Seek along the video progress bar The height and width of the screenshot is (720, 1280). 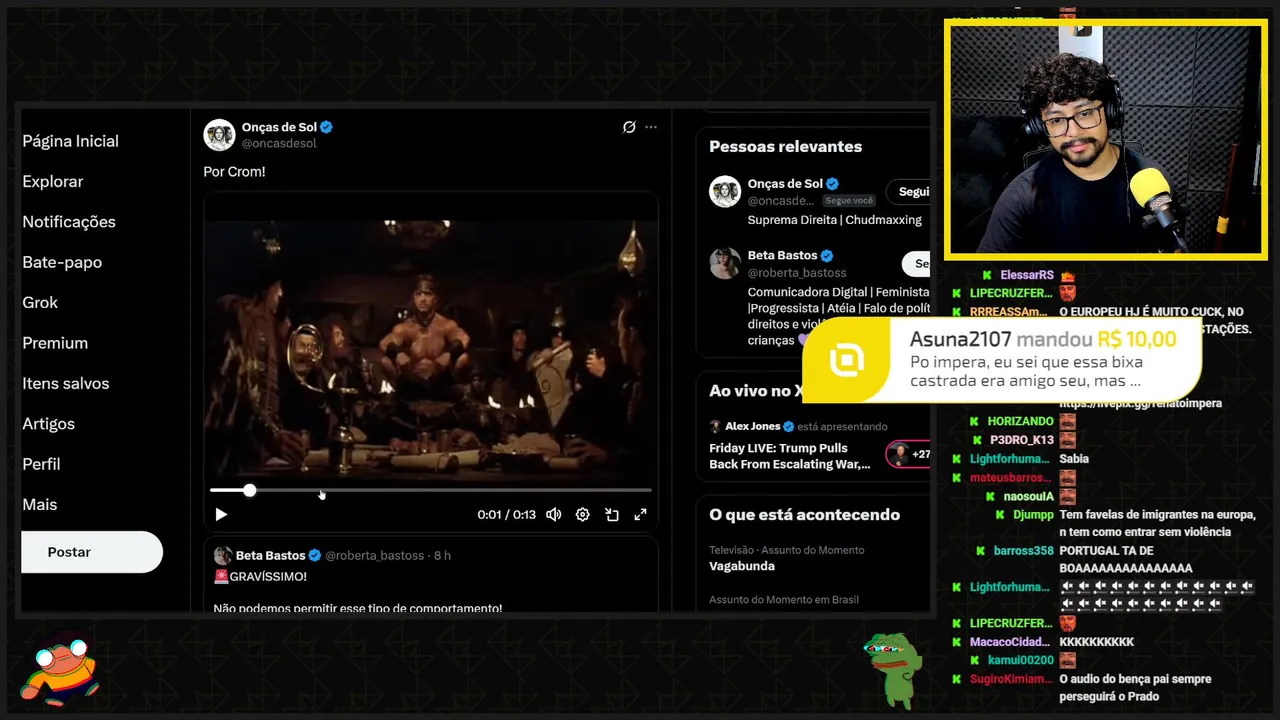pyautogui.click(x=430, y=490)
